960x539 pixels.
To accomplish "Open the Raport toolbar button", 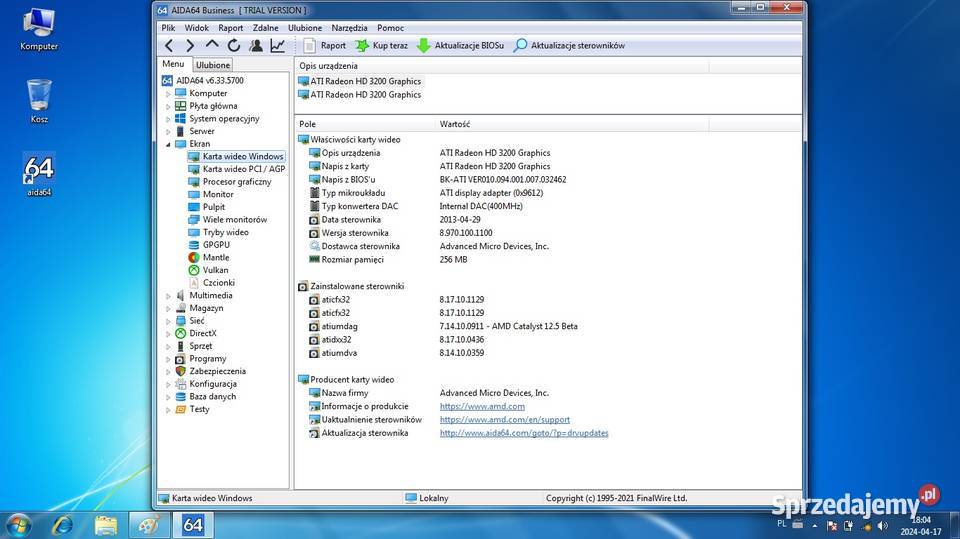I will 325,45.
